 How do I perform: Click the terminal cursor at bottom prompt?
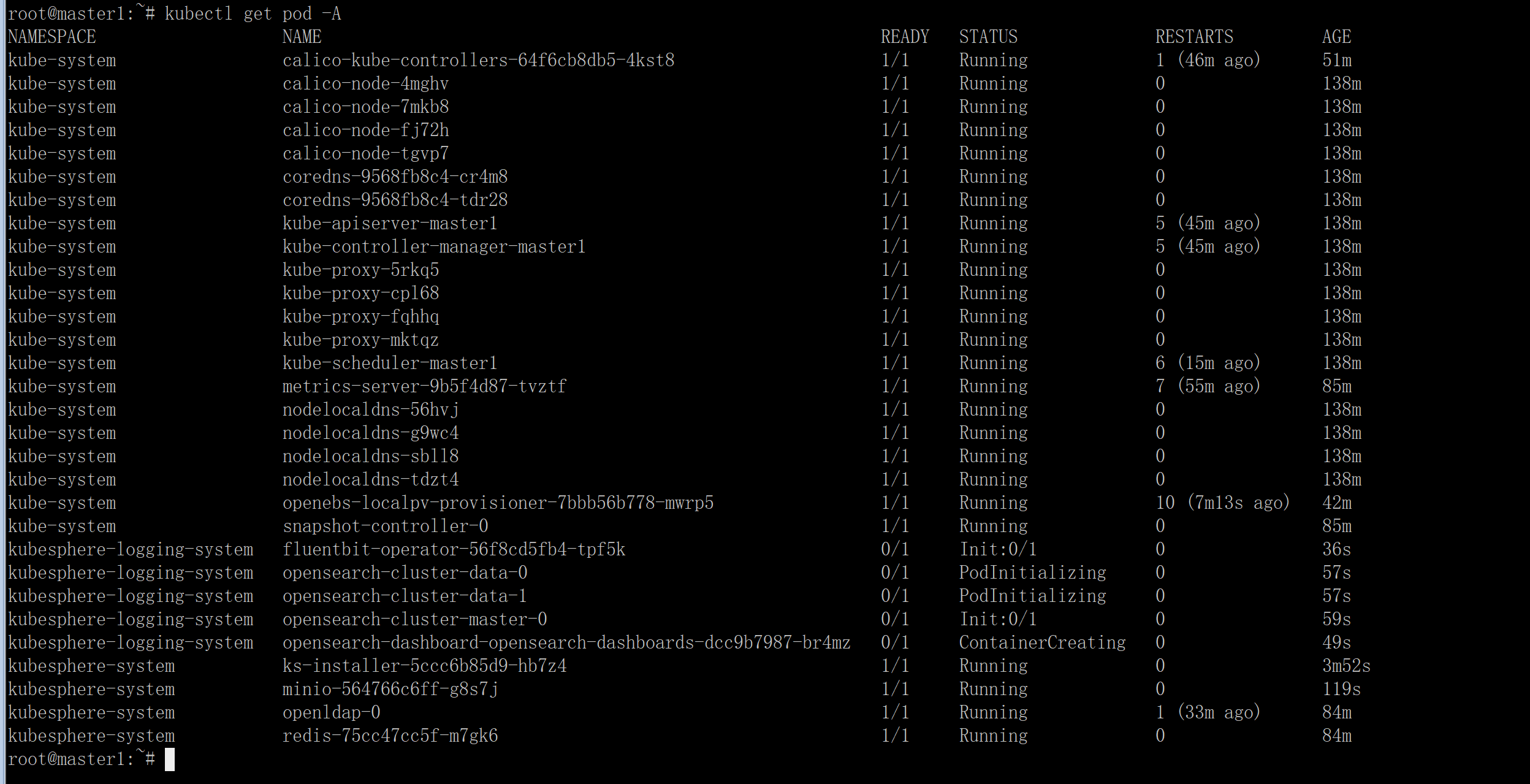170,759
